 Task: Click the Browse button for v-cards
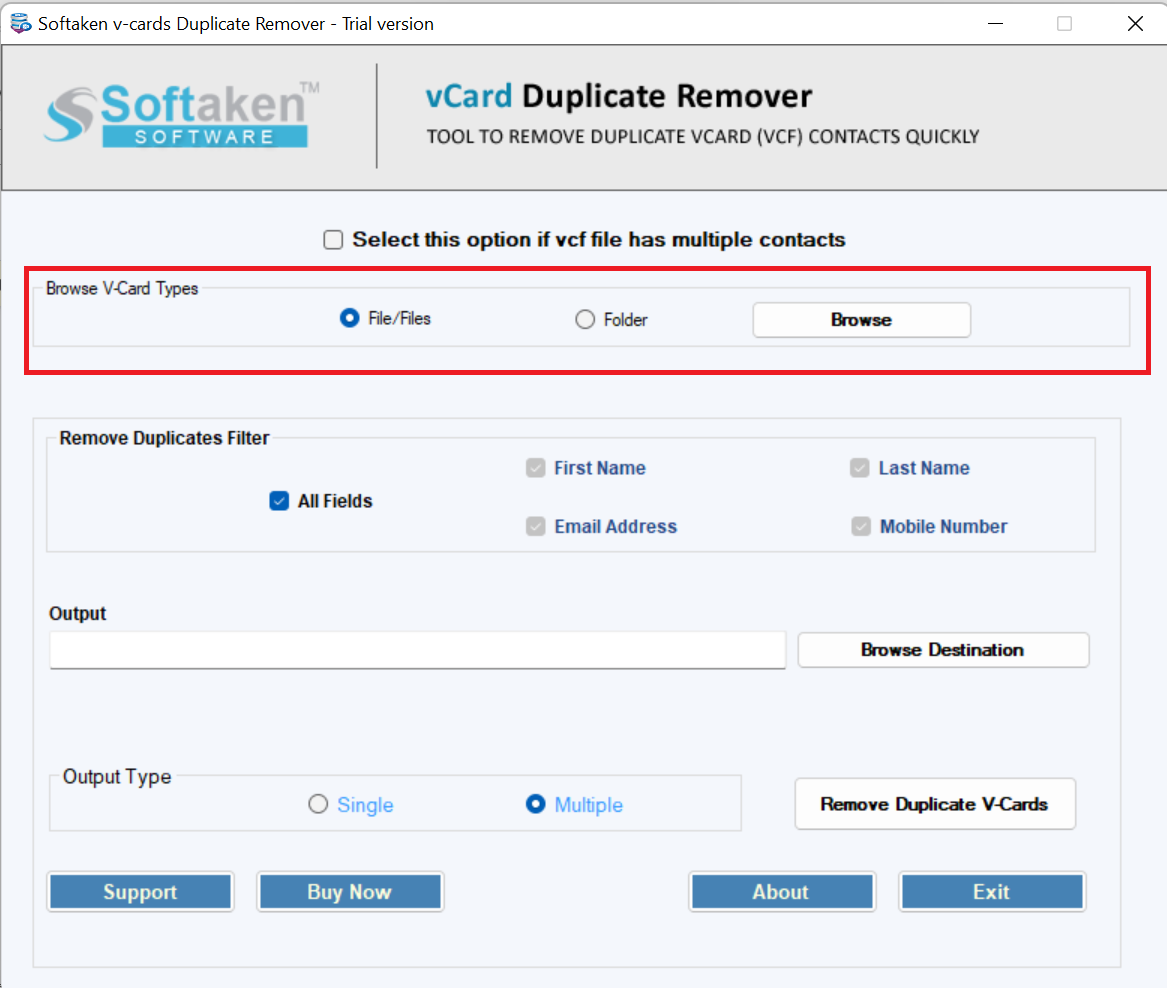[x=861, y=319]
